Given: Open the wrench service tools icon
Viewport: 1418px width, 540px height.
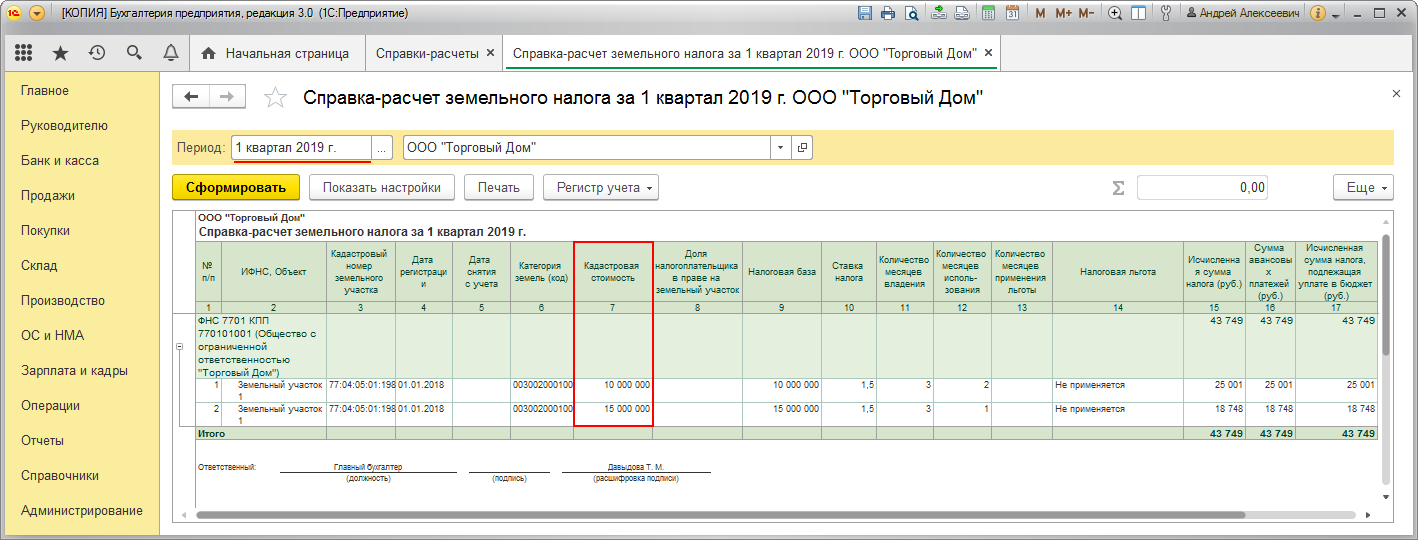Looking at the screenshot, I should click(1165, 13).
